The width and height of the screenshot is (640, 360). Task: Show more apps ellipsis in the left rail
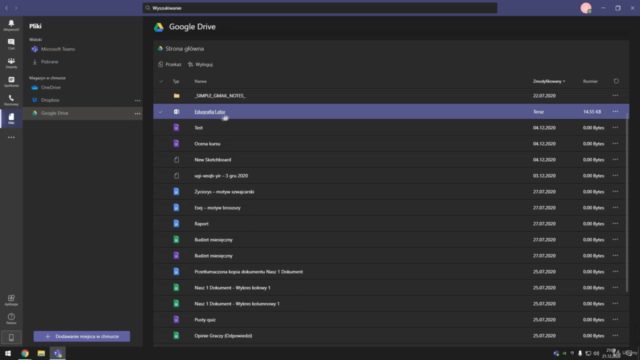(11, 138)
